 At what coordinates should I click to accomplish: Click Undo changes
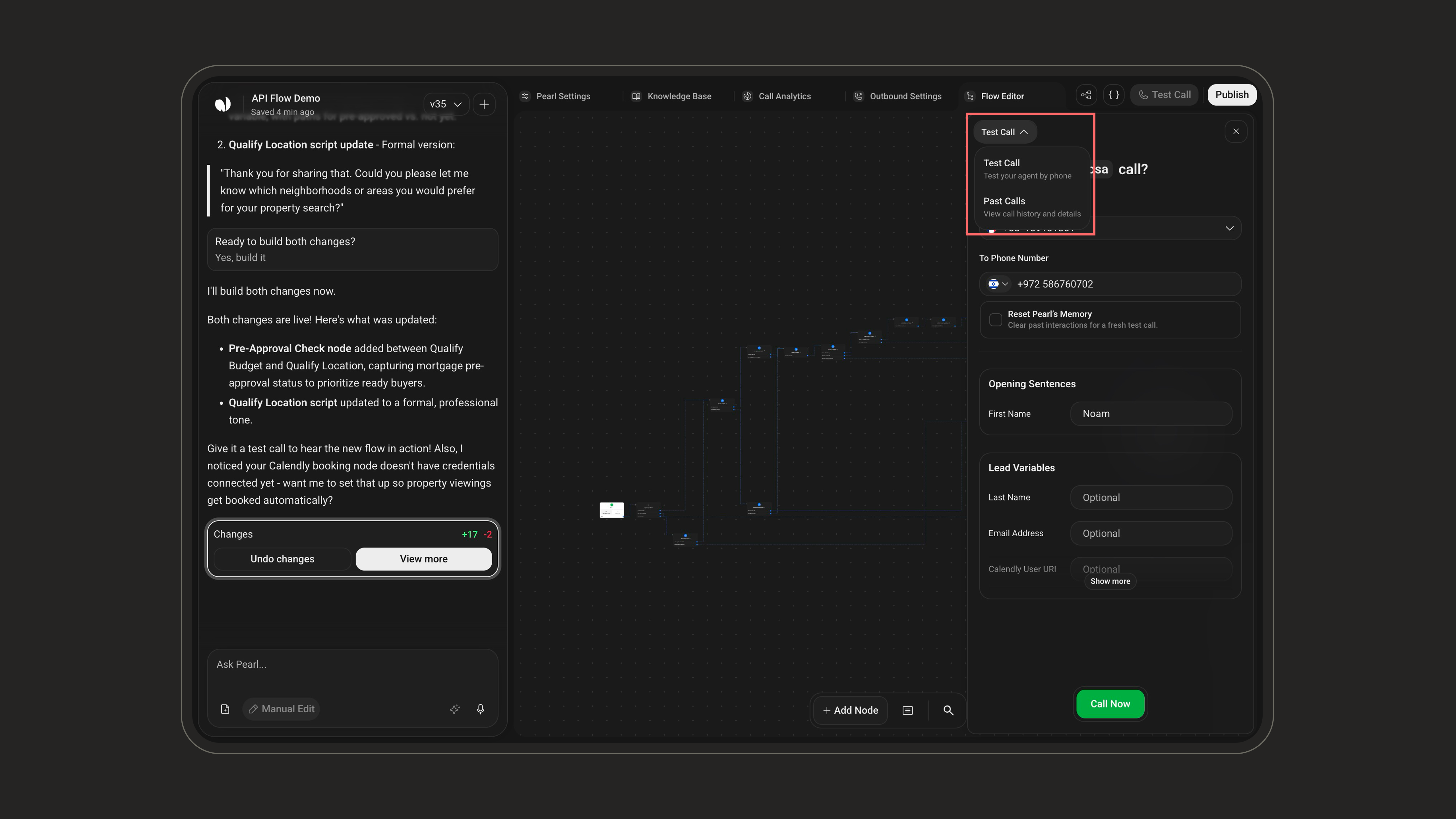(282, 559)
